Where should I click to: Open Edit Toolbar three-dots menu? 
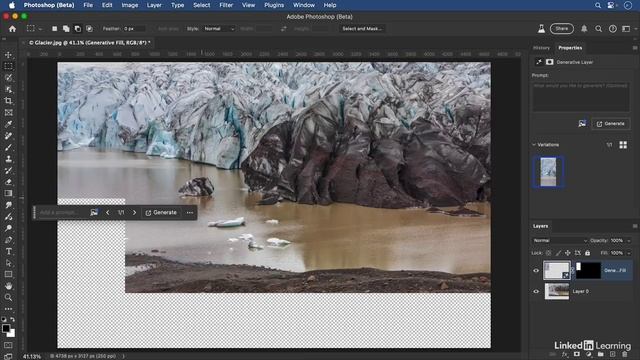(x=8, y=309)
